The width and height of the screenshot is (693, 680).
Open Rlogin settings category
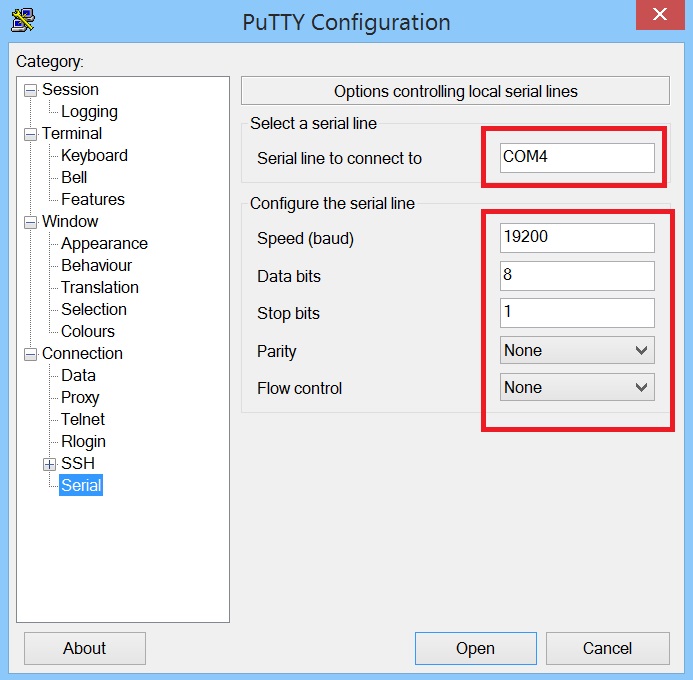(x=83, y=441)
